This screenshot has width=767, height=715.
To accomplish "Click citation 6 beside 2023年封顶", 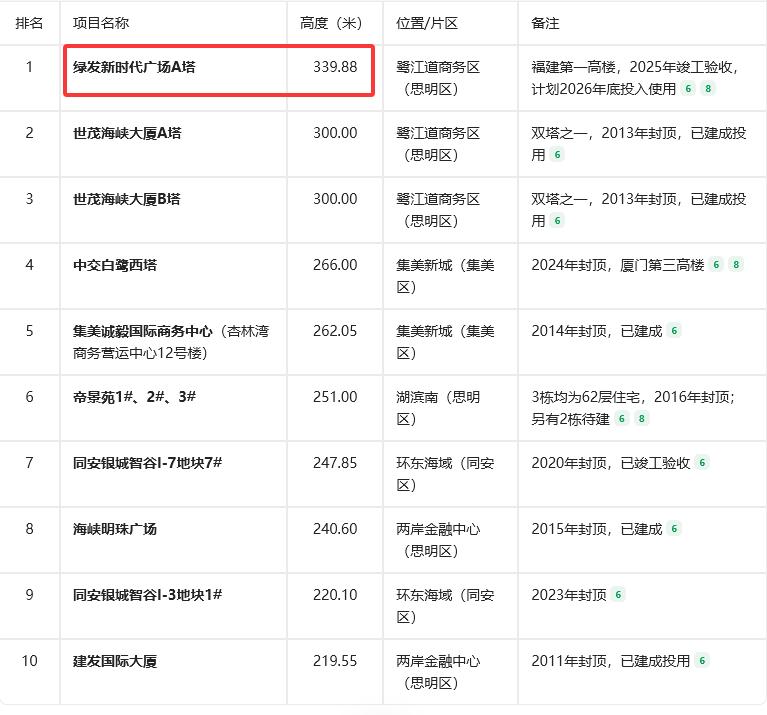I will pyautogui.click(x=618, y=594).
